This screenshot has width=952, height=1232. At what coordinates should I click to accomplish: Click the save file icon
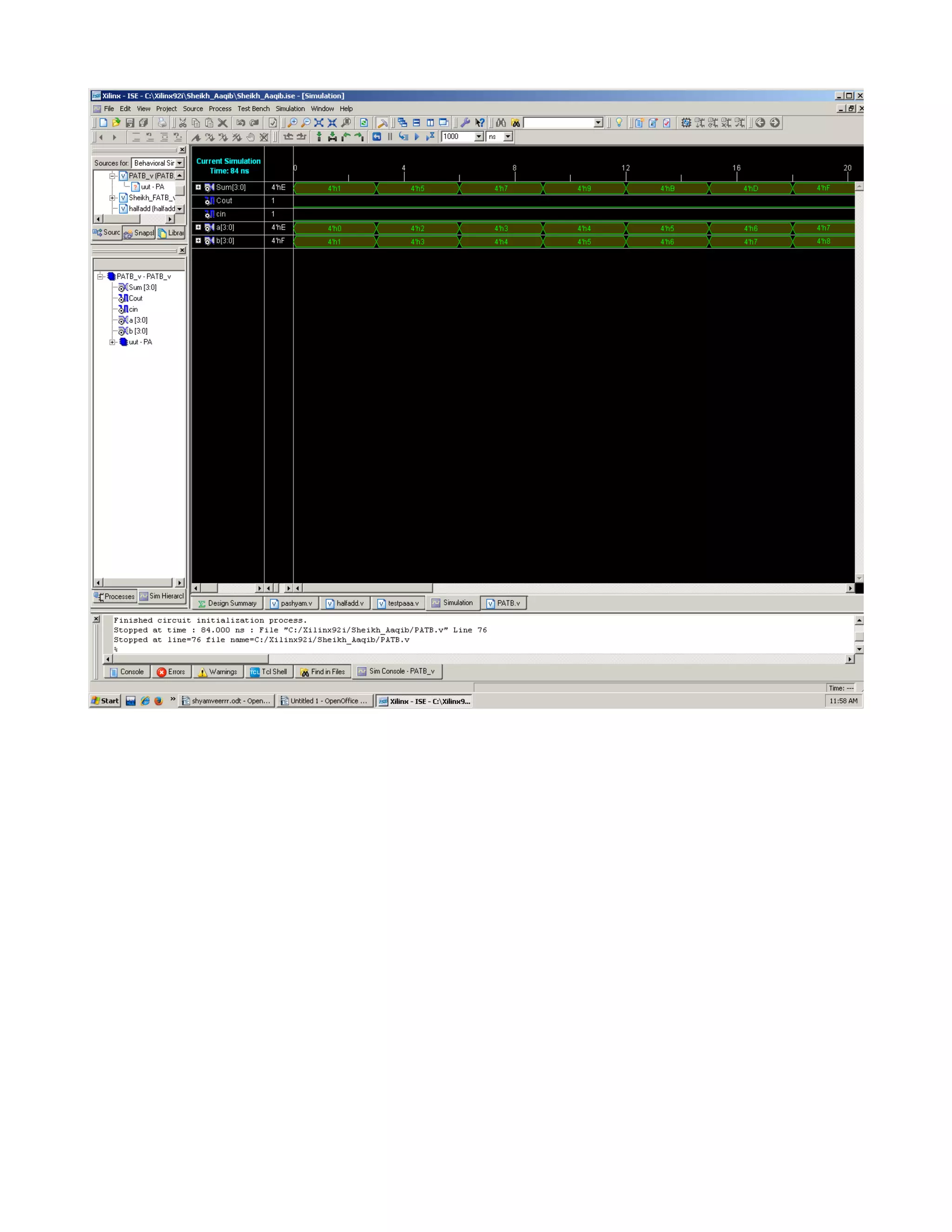pyautogui.click(x=130, y=122)
